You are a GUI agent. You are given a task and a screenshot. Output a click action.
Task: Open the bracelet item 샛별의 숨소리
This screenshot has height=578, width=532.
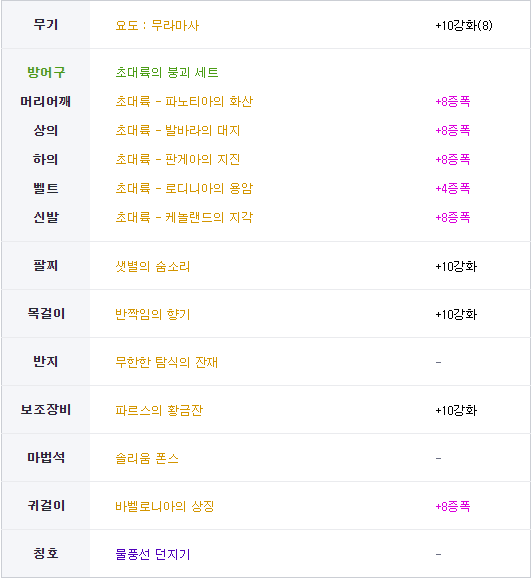click(153, 266)
